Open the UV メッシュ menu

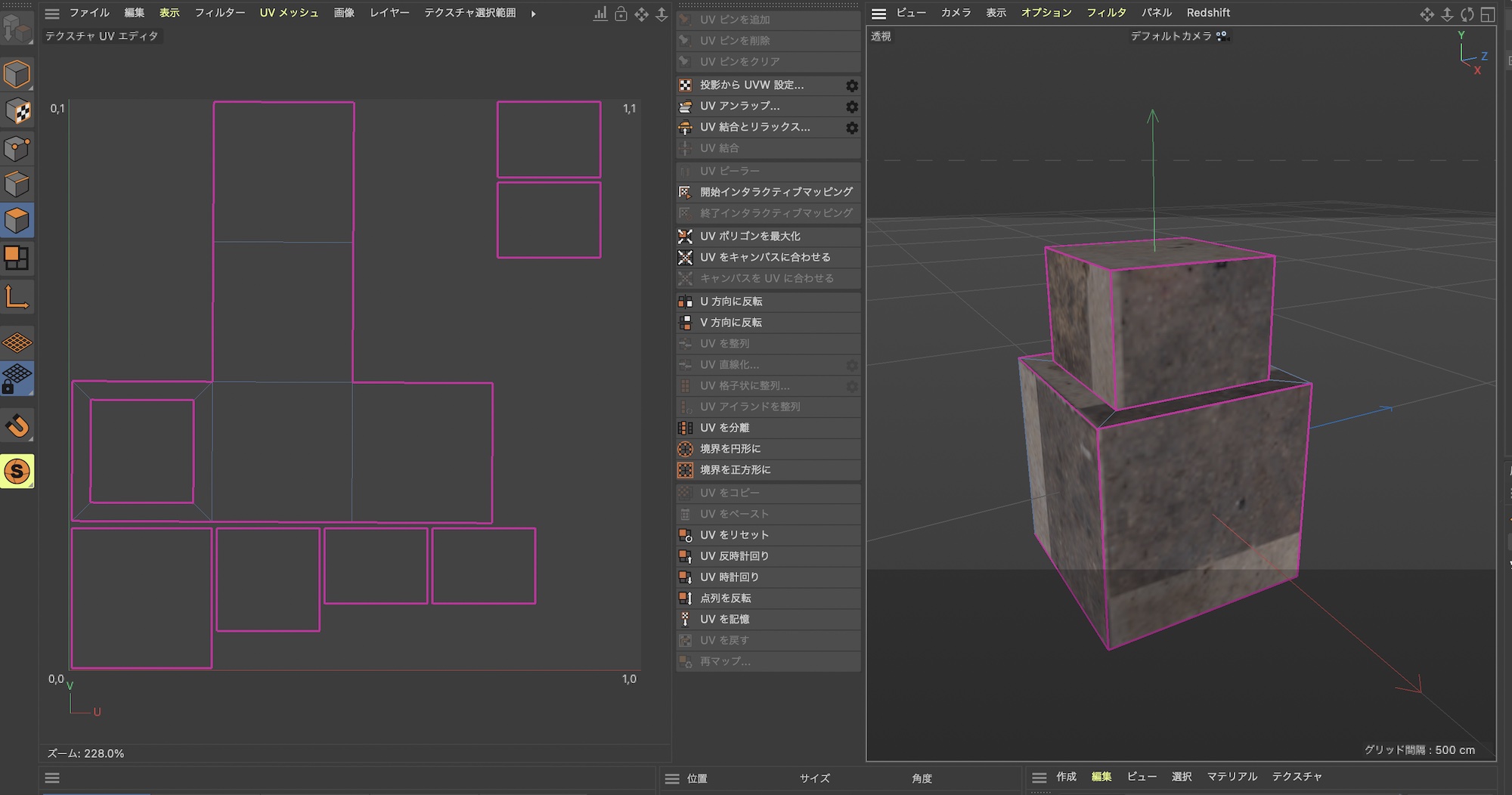click(x=289, y=13)
